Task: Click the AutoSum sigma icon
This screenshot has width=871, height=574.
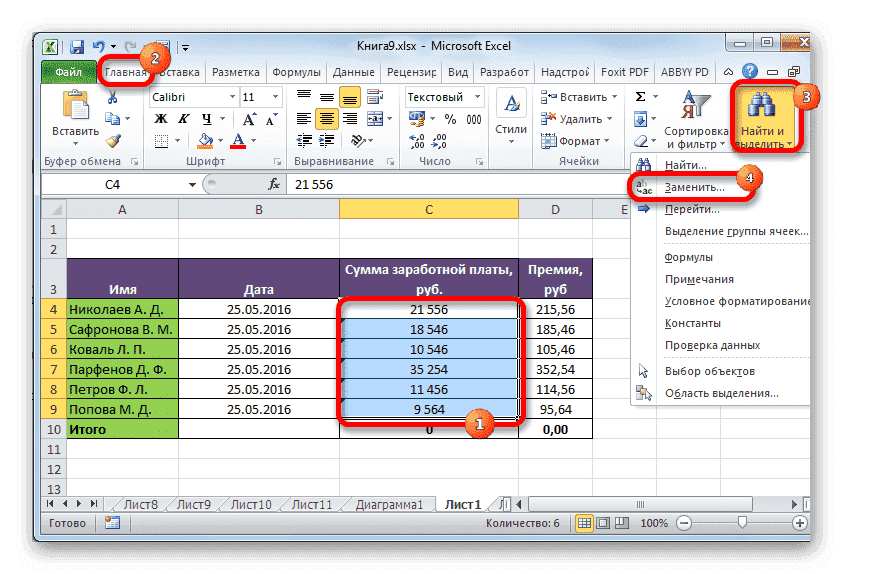Action: click(x=640, y=97)
